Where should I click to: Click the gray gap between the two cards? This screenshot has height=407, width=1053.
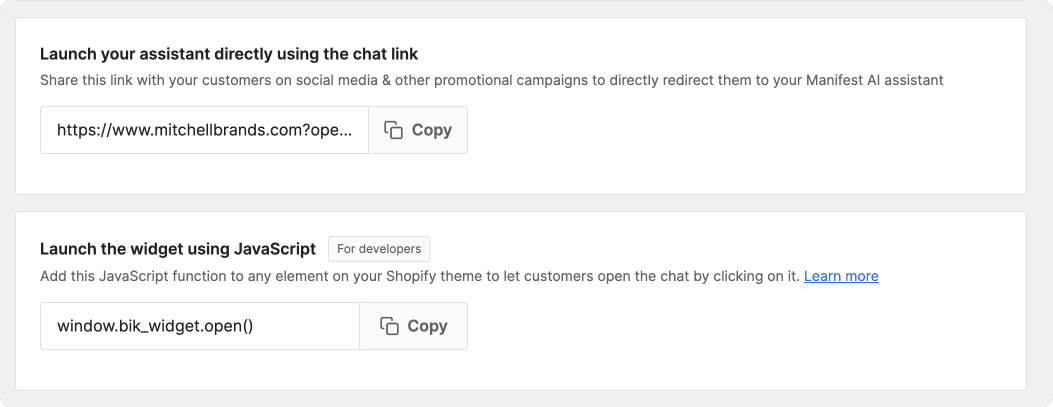520,204
